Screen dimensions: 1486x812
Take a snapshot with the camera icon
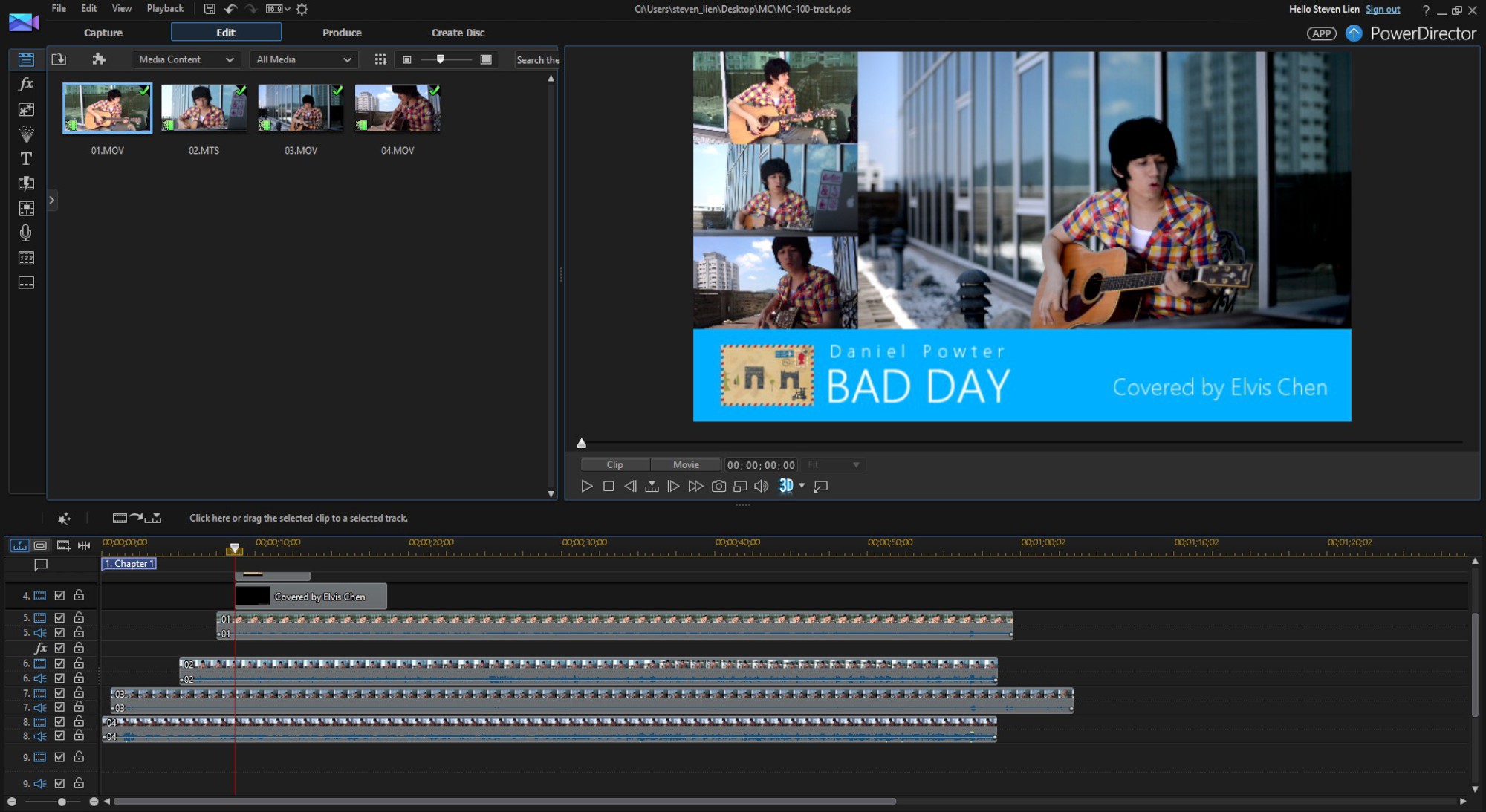tap(718, 486)
